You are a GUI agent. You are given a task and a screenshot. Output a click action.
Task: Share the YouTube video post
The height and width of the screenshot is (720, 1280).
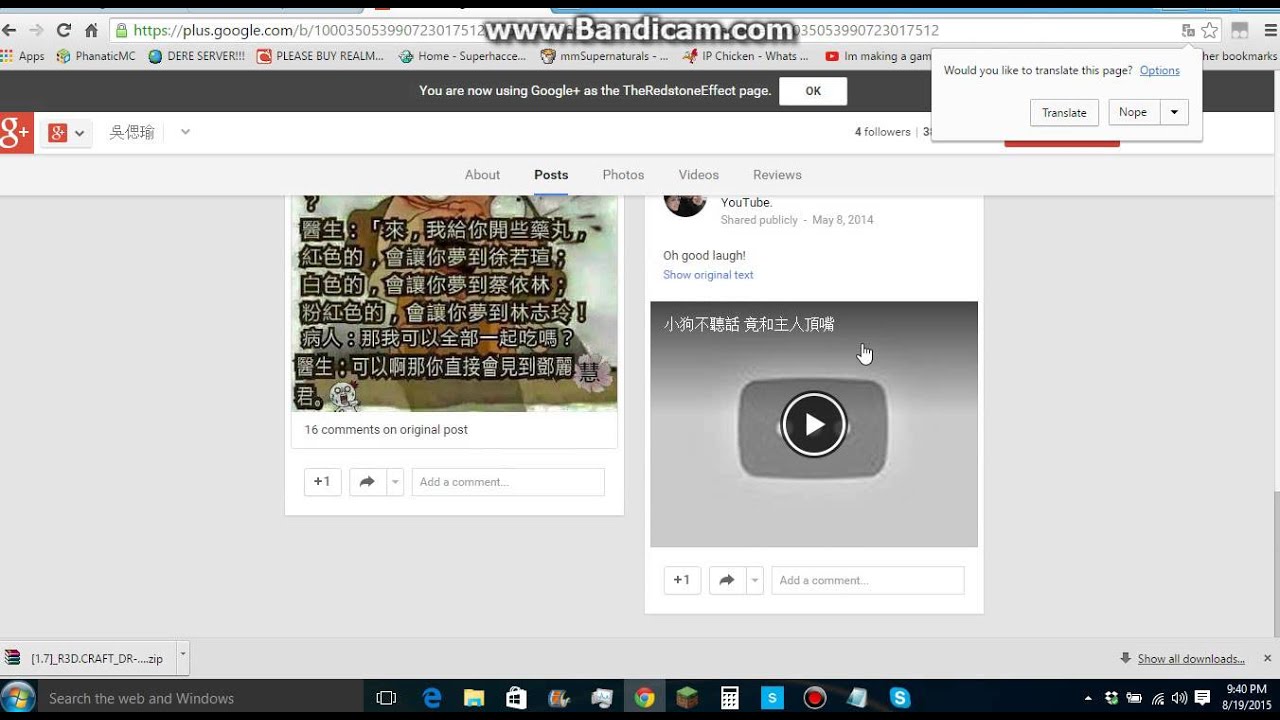coord(727,580)
